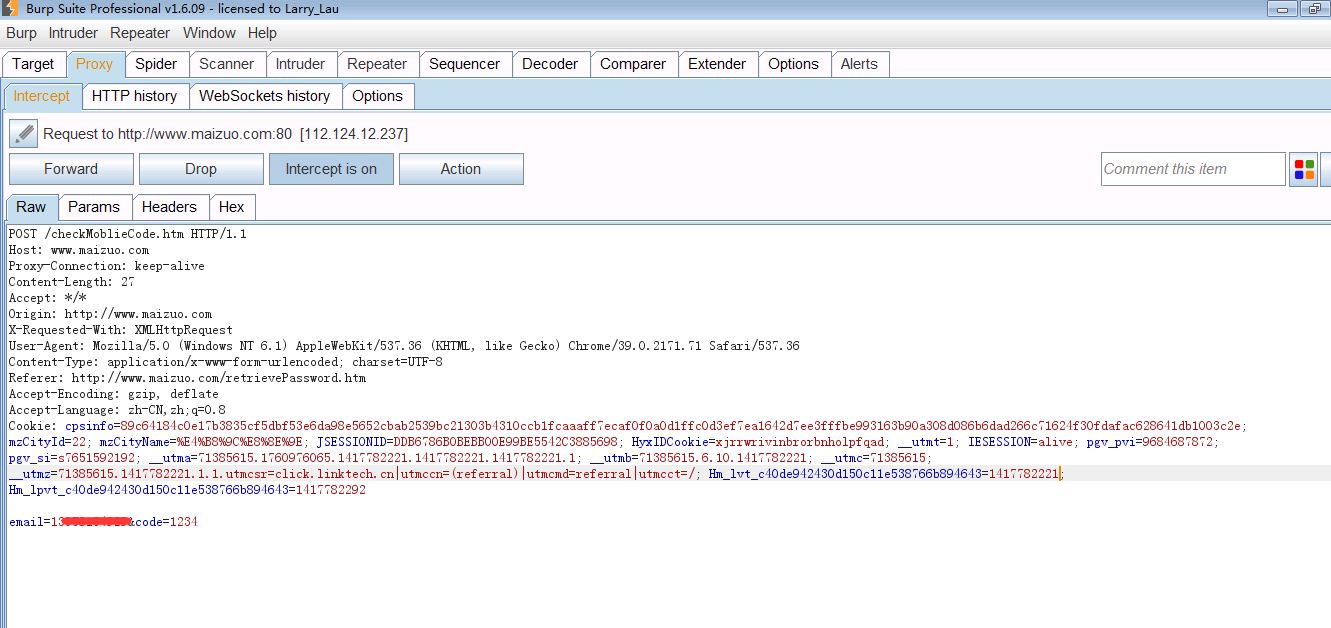Select the Raw message view tab
Viewport: 1331px width, 628px height.
(31, 207)
